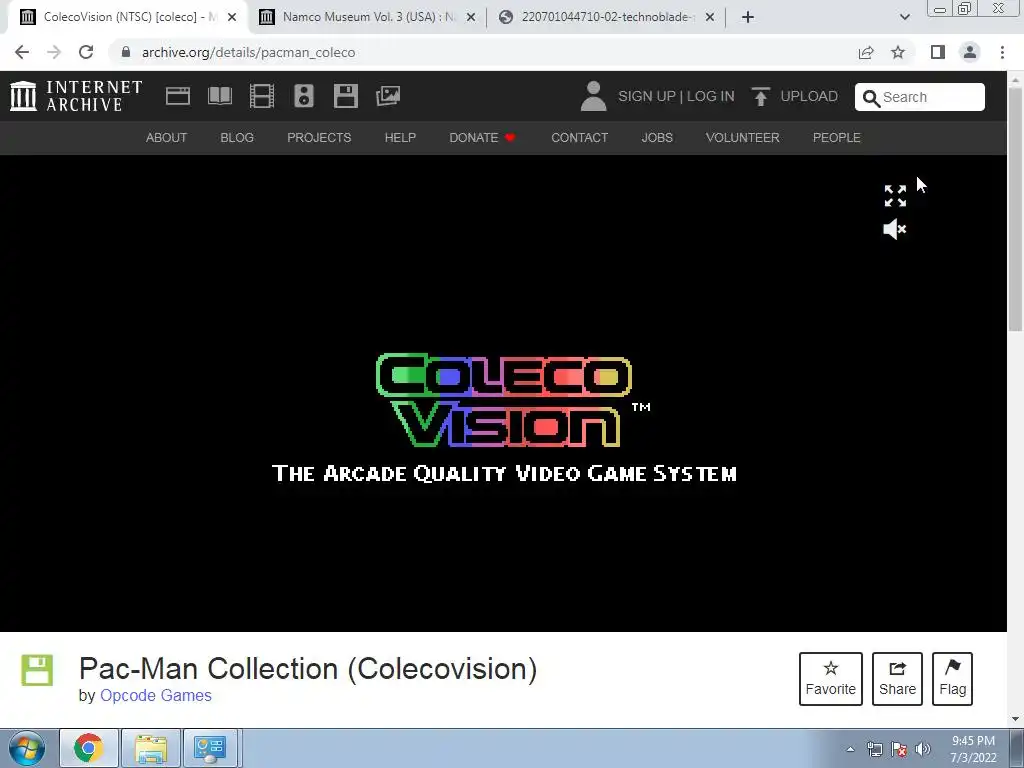Open the Windows Start menu
The width and height of the screenshot is (1024, 768).
coord(27,748)
